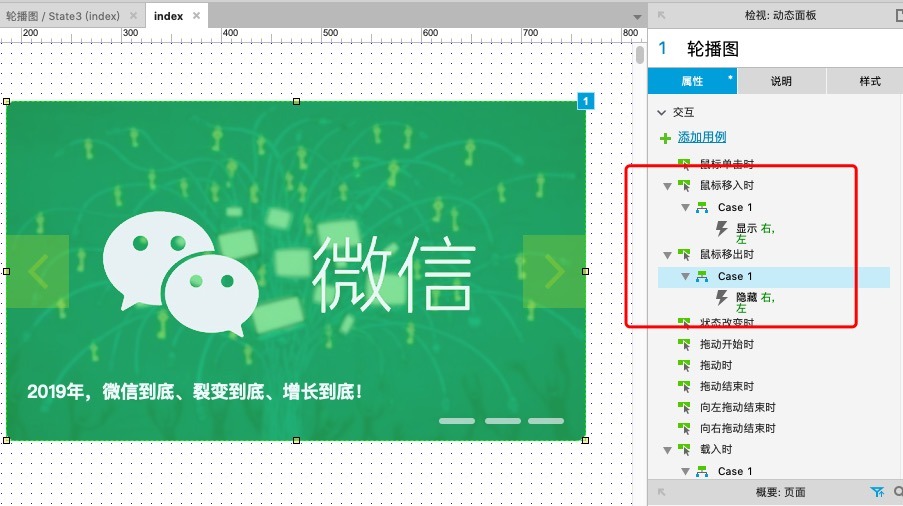
Task: Close the 轮播图 / State3 (index) tab
Action: [134, 16]
